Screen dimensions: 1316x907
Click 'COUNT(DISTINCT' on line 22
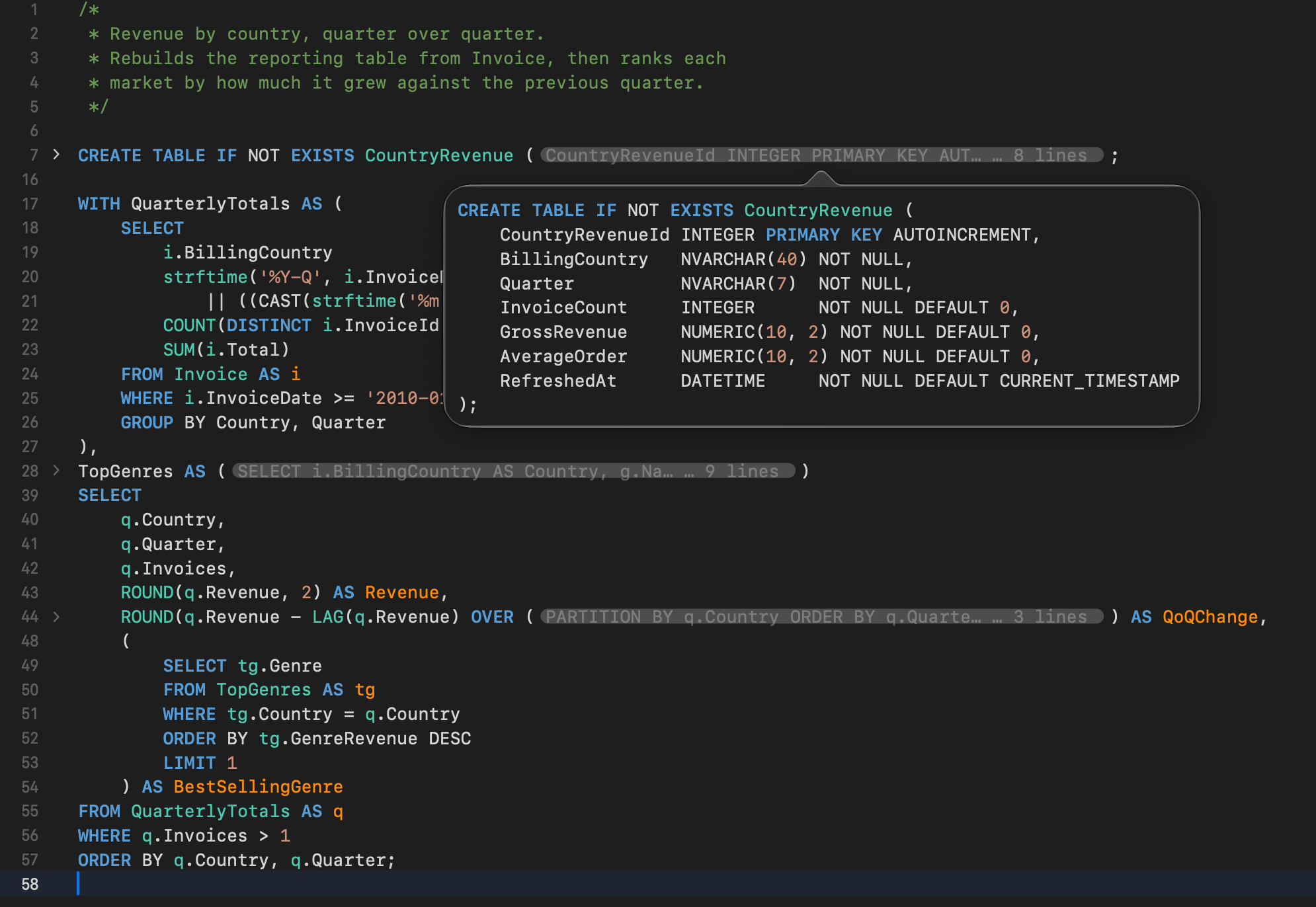237,325
